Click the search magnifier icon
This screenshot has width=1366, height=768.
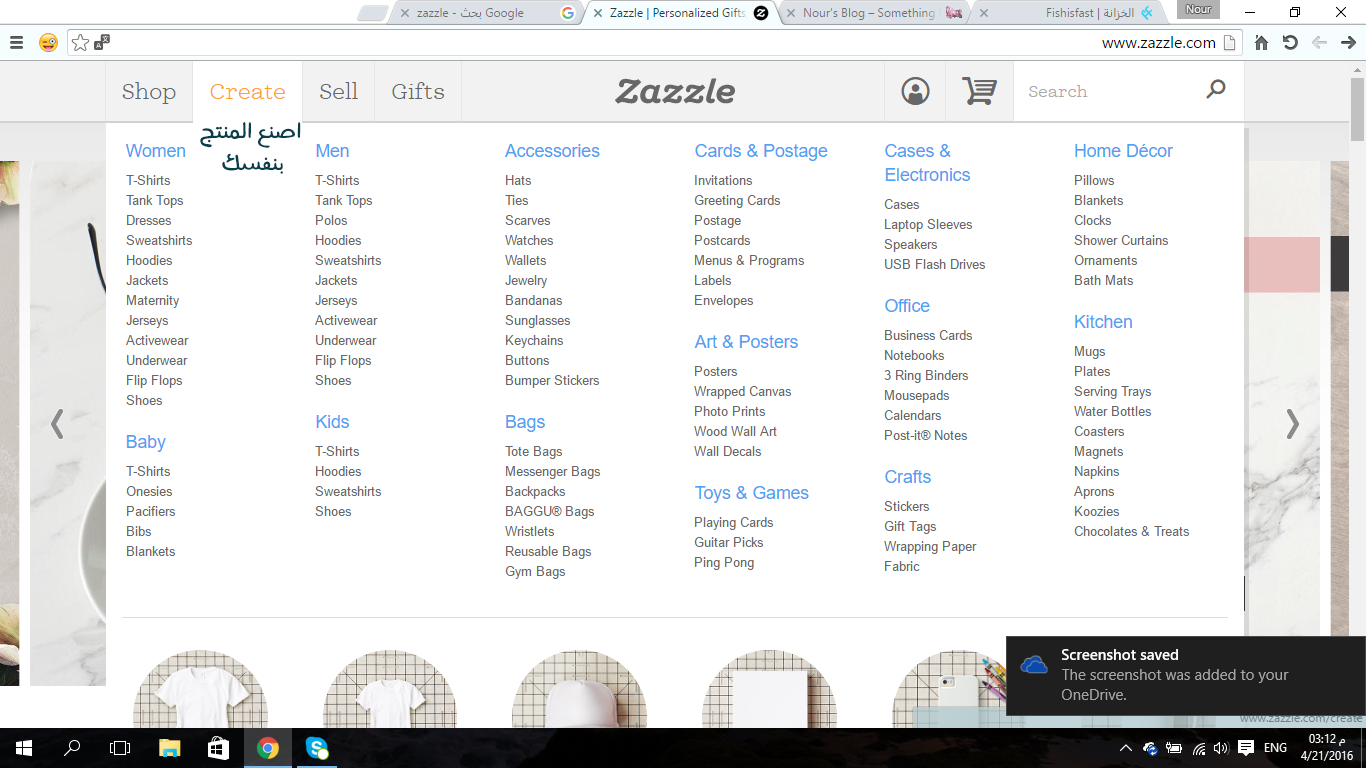pos(1215,90)
